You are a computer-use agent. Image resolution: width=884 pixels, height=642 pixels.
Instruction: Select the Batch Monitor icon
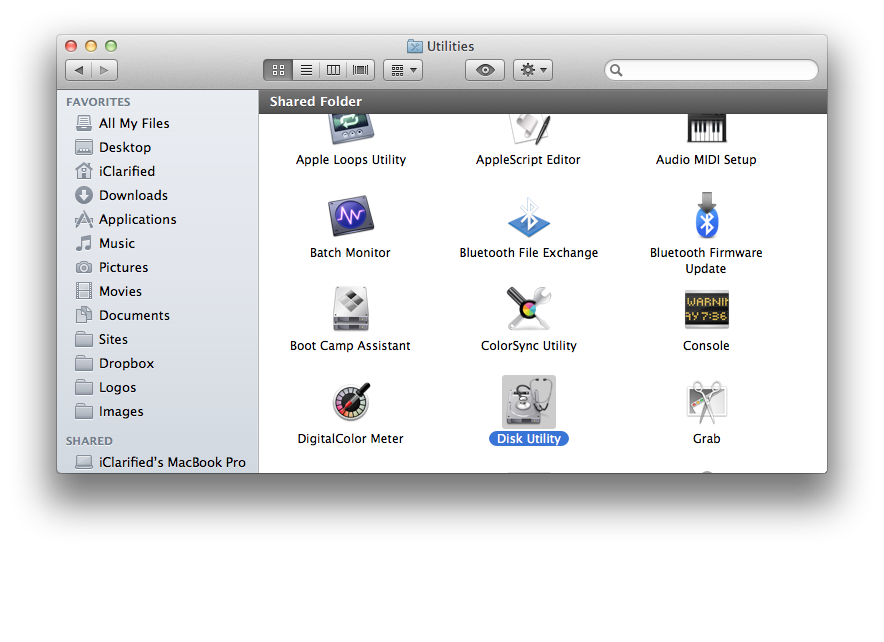[350, 216]
